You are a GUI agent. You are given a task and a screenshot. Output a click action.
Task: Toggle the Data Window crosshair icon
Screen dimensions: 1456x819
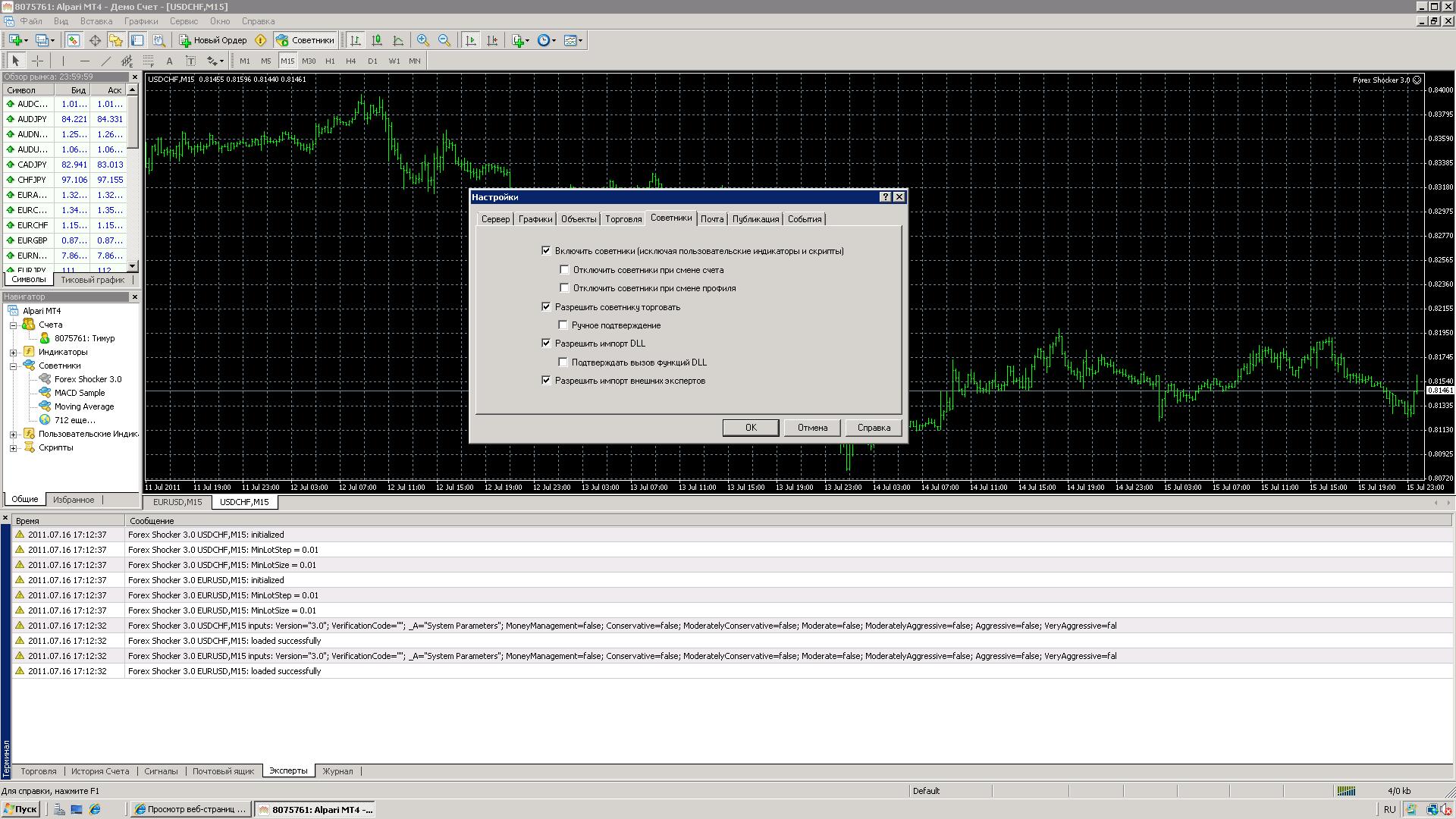coord(95,40)
